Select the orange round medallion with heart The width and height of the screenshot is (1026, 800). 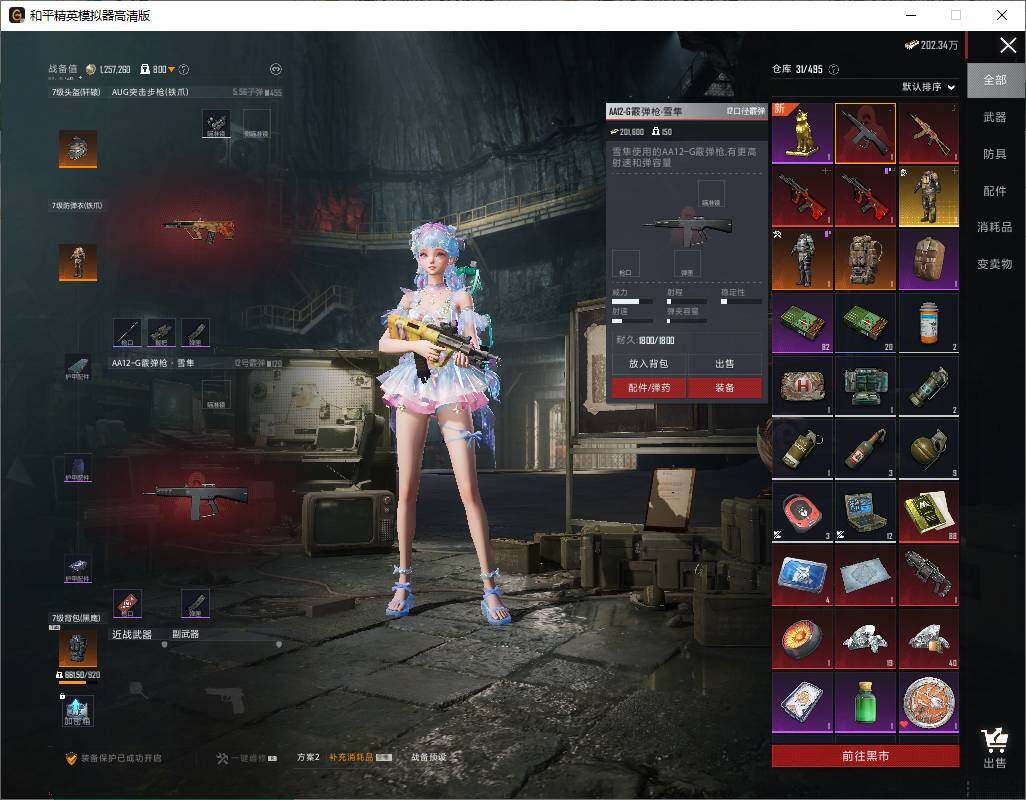[929, 702]
